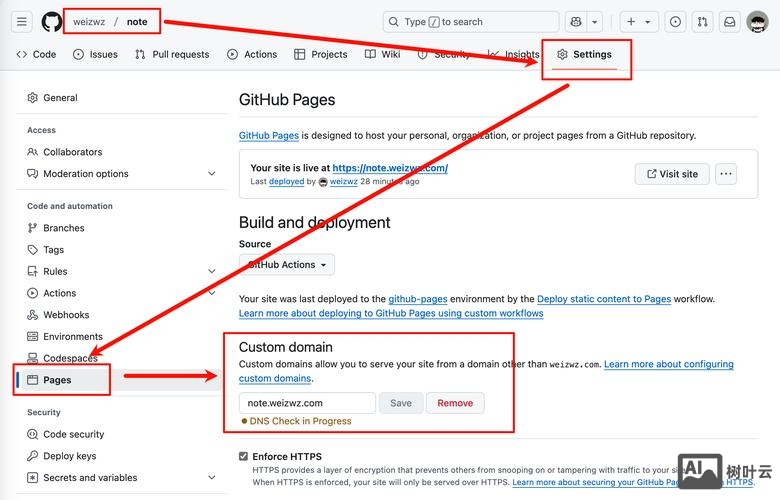Open the Copilot chat icon
The height and width of the screenshot is (500, 780).
[576, 22]
